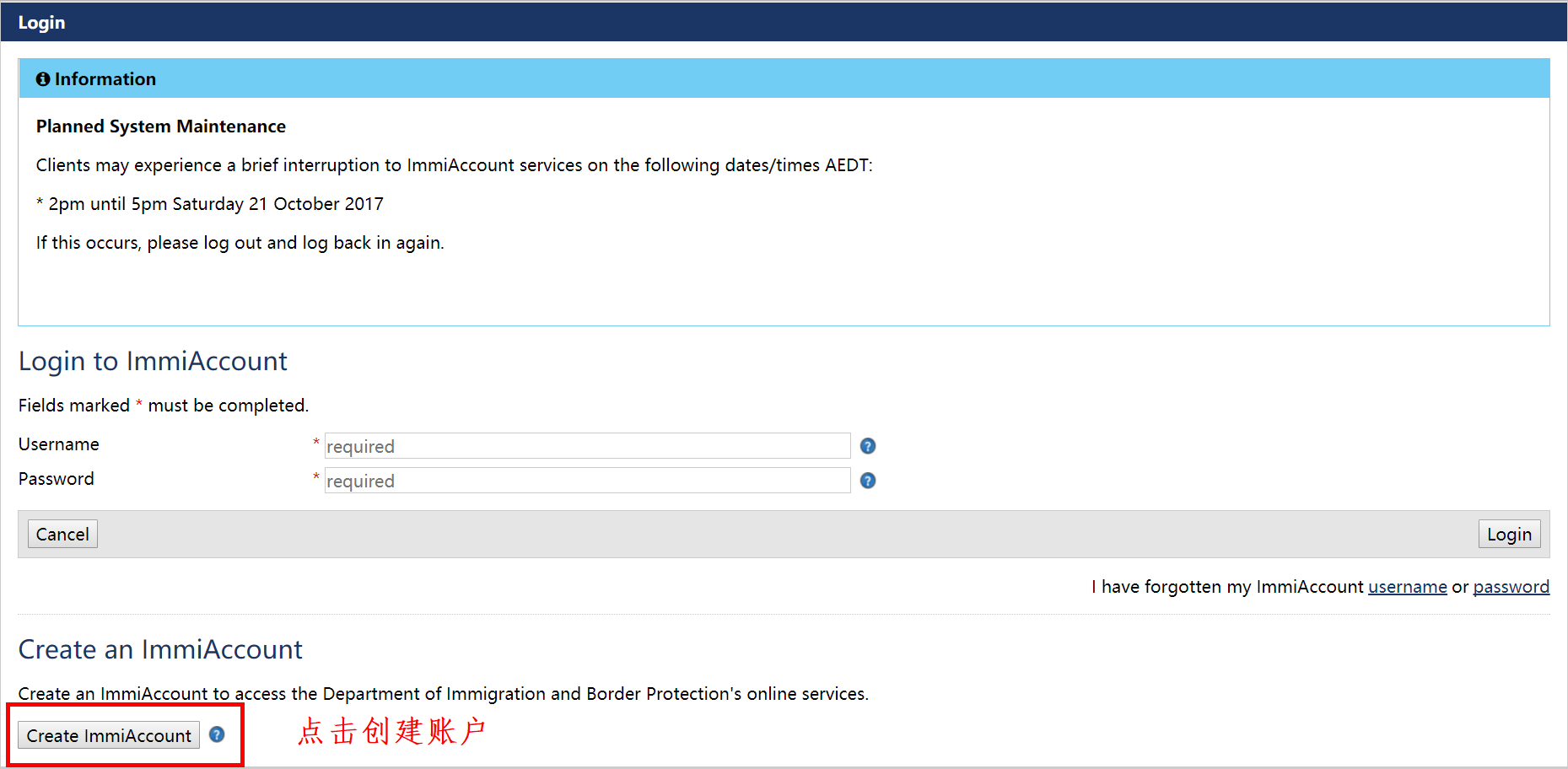Click 'If this occurs, please log out' text

240,243
